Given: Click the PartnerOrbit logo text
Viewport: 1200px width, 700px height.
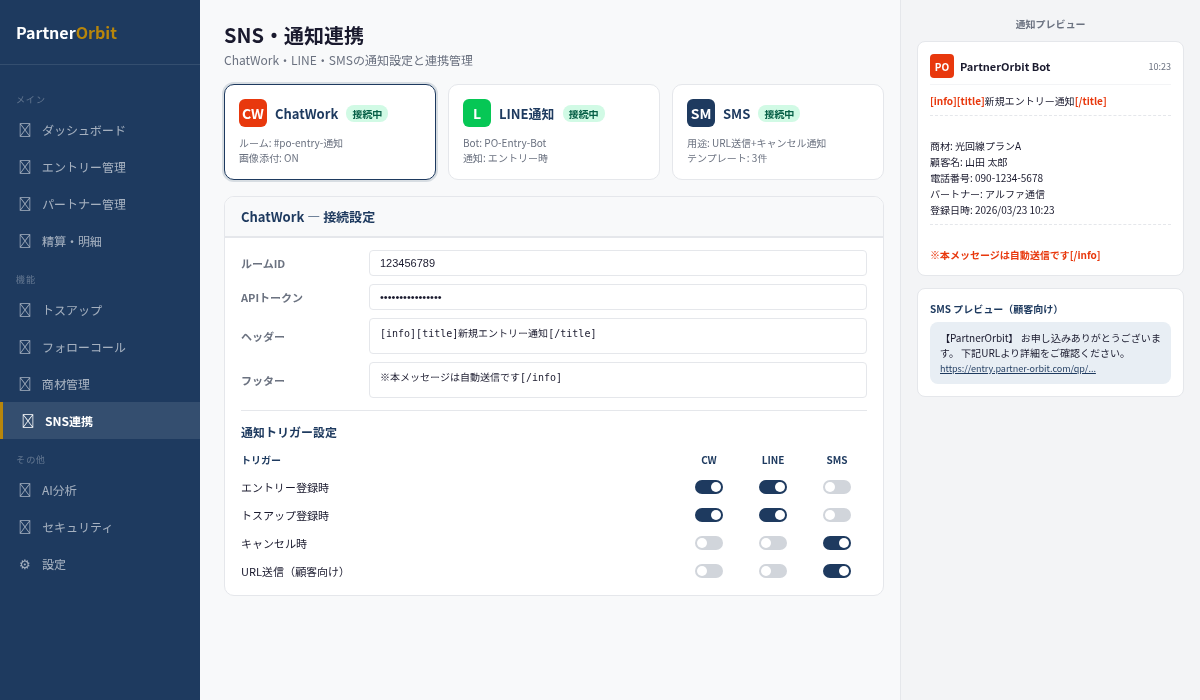Looking at the screenshot, I should [x=66, y=33].
